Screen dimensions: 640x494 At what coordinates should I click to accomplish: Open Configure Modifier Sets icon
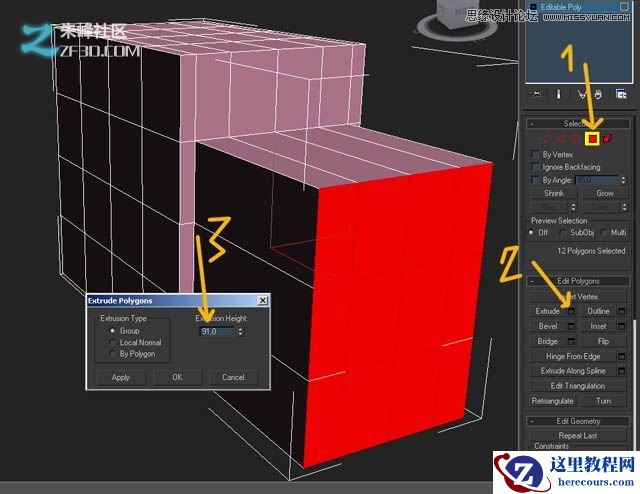coord(621,94)
